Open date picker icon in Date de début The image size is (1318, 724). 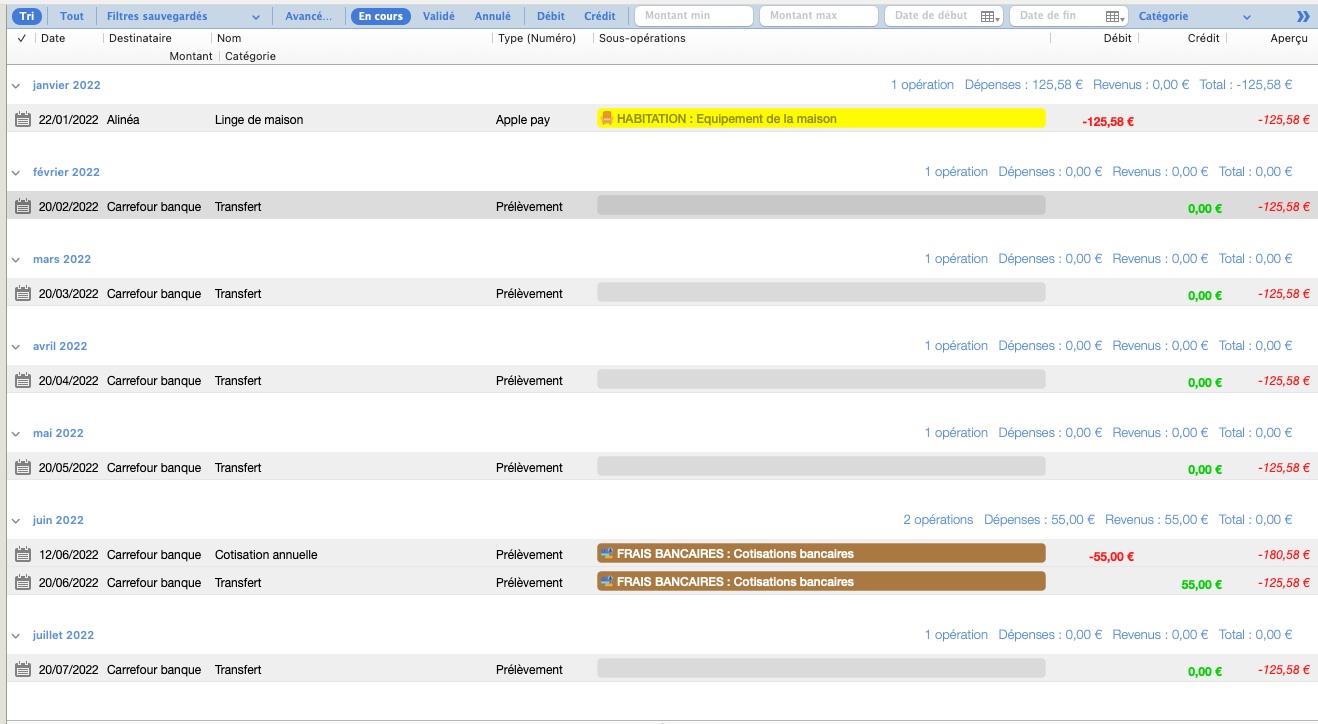990,17
